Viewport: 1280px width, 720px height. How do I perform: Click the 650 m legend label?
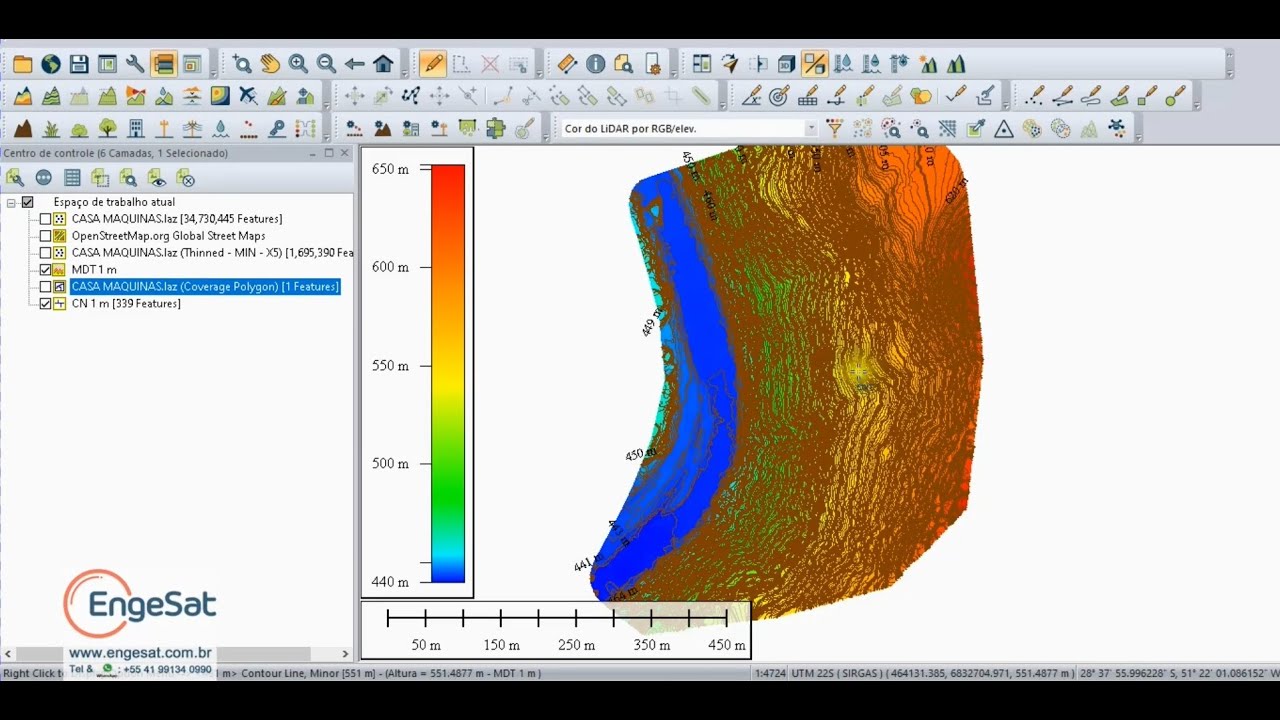(390, 170)
